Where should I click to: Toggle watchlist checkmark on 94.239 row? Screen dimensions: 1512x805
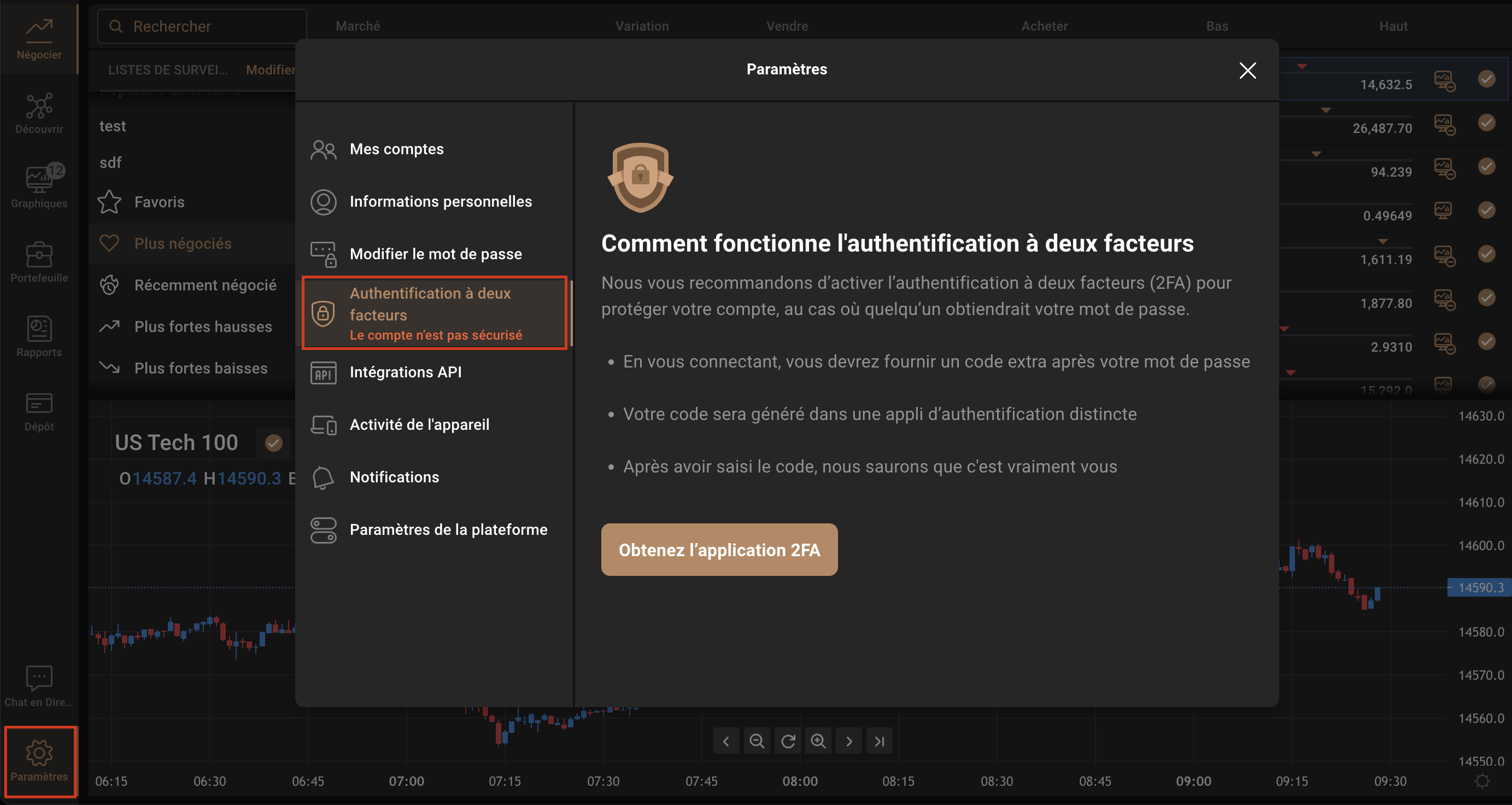(x=1486, y=166)
